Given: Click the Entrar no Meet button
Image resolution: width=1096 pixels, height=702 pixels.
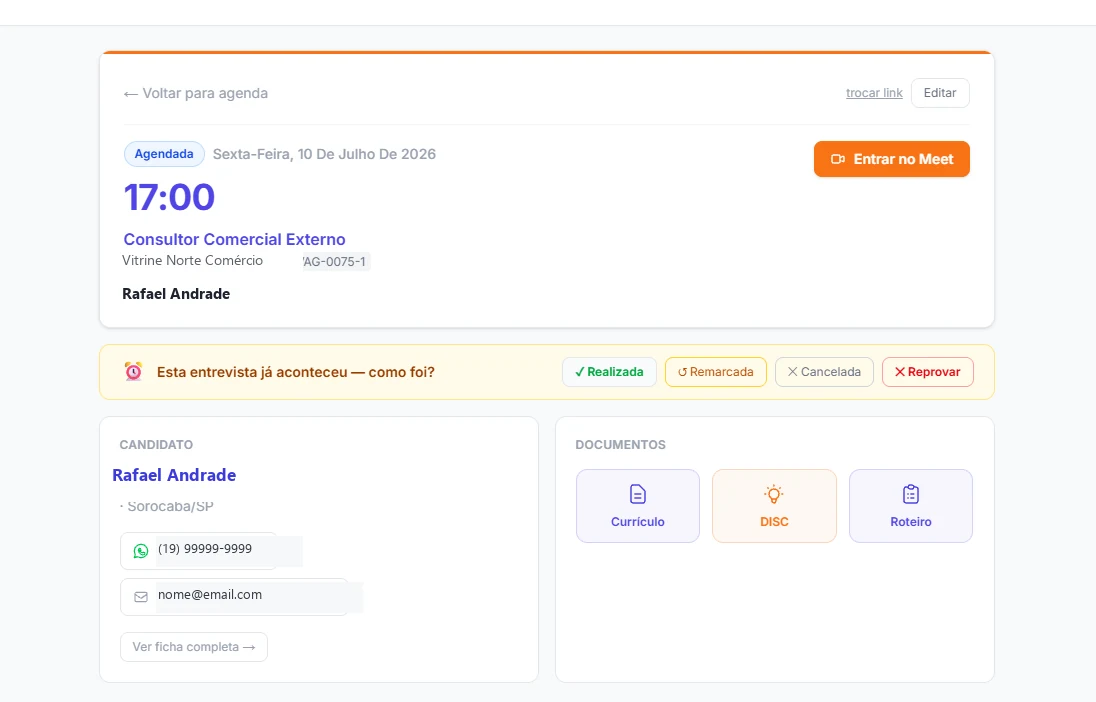Looking at the screenshot, I should 891,159.
